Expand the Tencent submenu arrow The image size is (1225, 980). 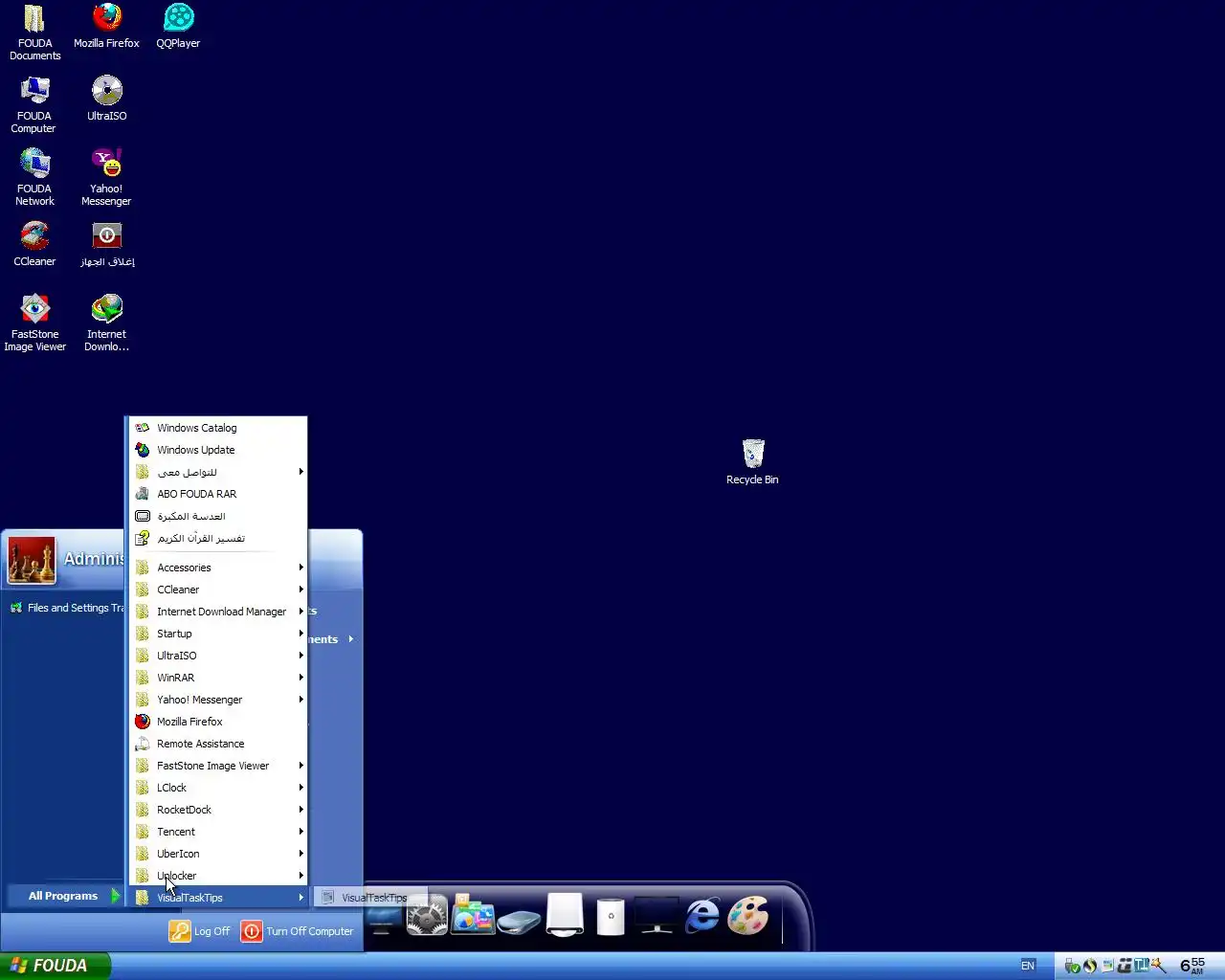pos(301,832)
